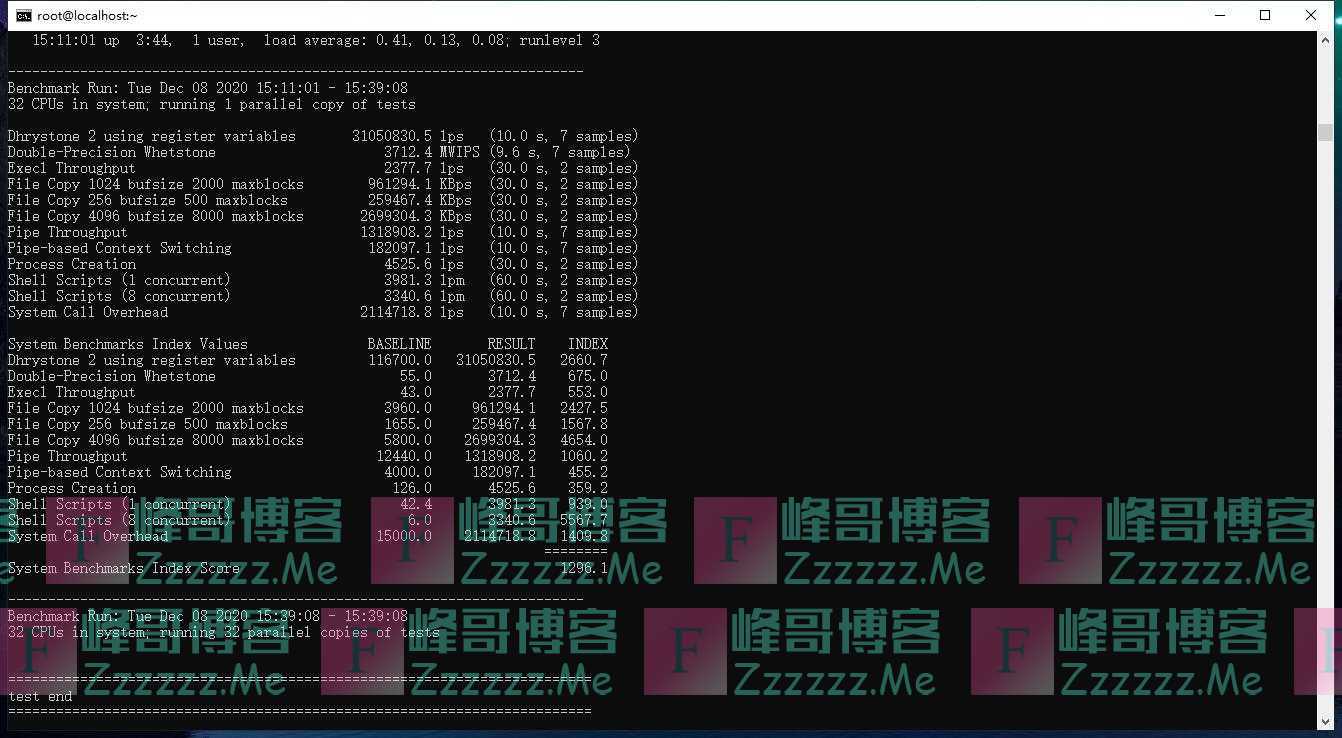This screenshot has height=738, width=1342.
Task: Click Whetstone index value 675.0
Action: tap(588, 377)
